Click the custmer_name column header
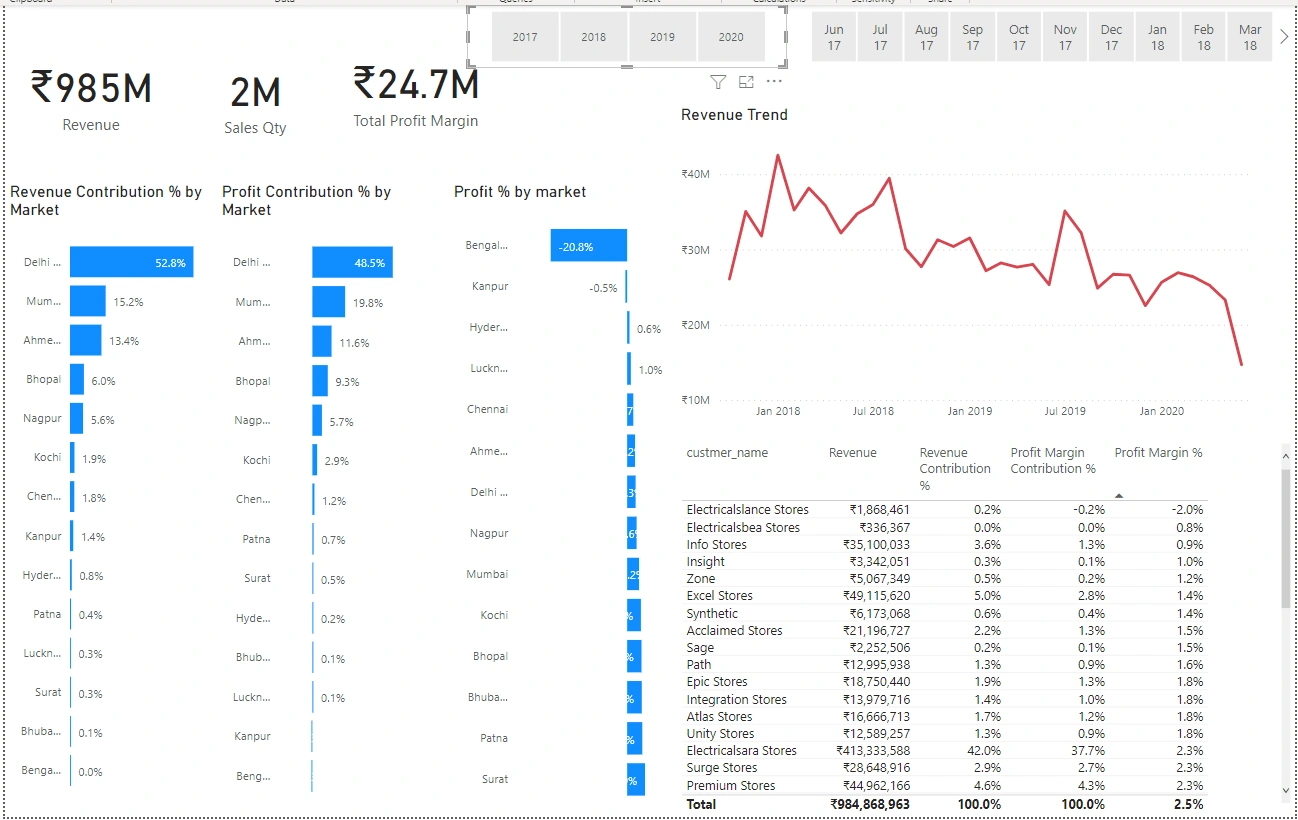Viewport: 1298px width, 820px height. point(727,453)
